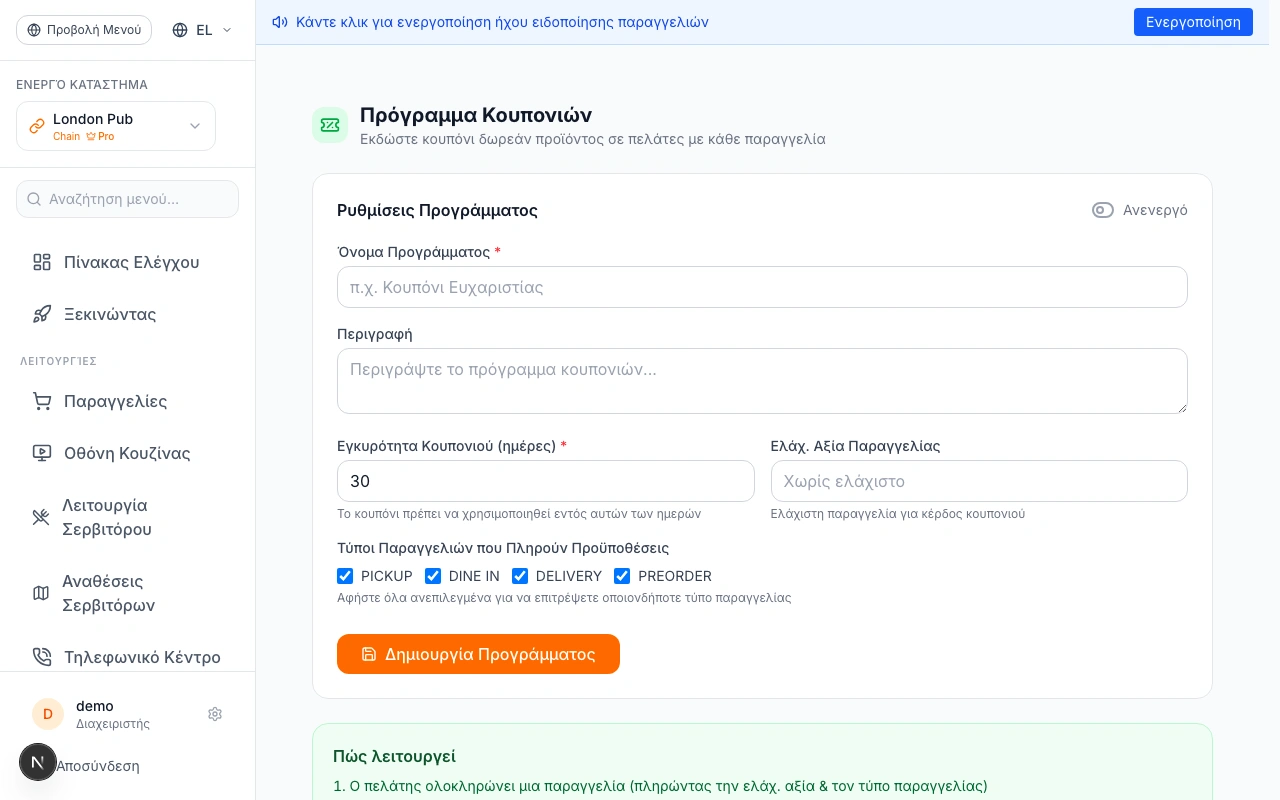Navigate to Αναθέσεις Σερβιτόρων
Screen dimensions: 1280x800
(x=128, y=593)
